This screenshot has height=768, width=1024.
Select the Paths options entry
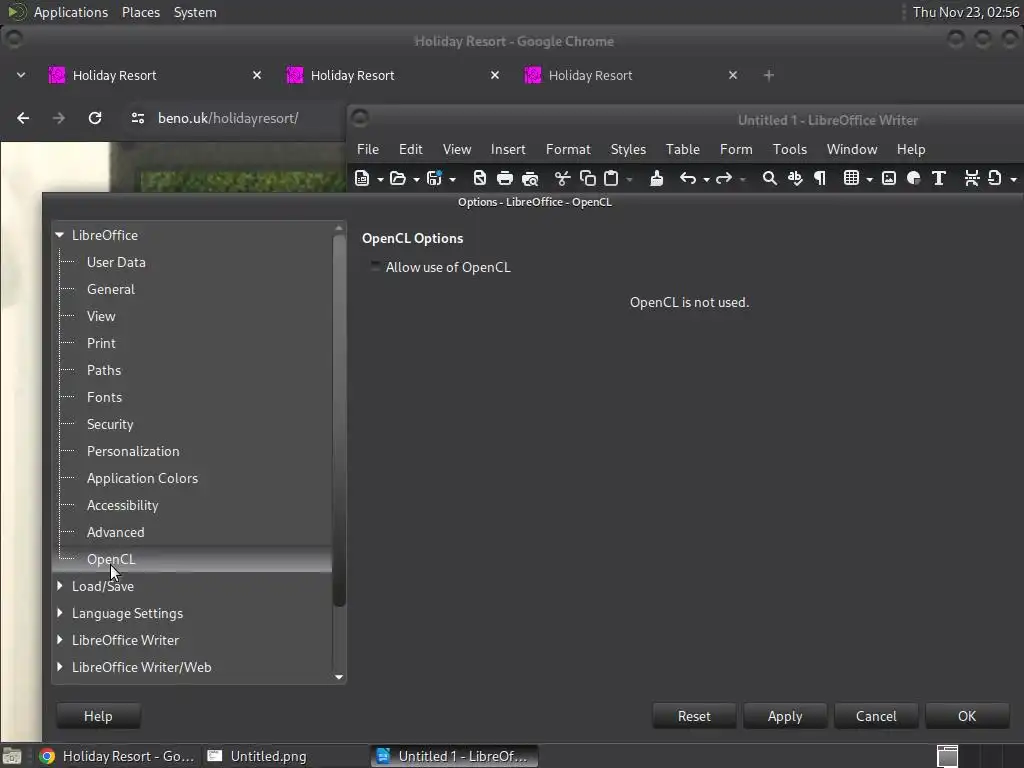click(104, 370)
